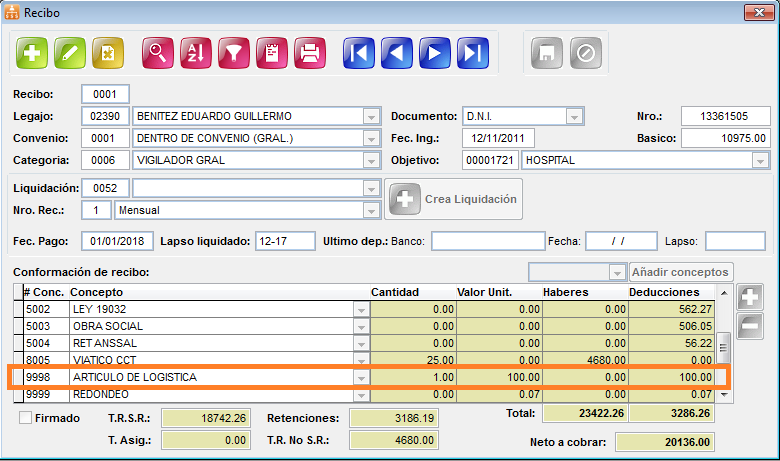Click the gray save disk icon
Viewport: 780px width, 461px height.
[547, 53]
